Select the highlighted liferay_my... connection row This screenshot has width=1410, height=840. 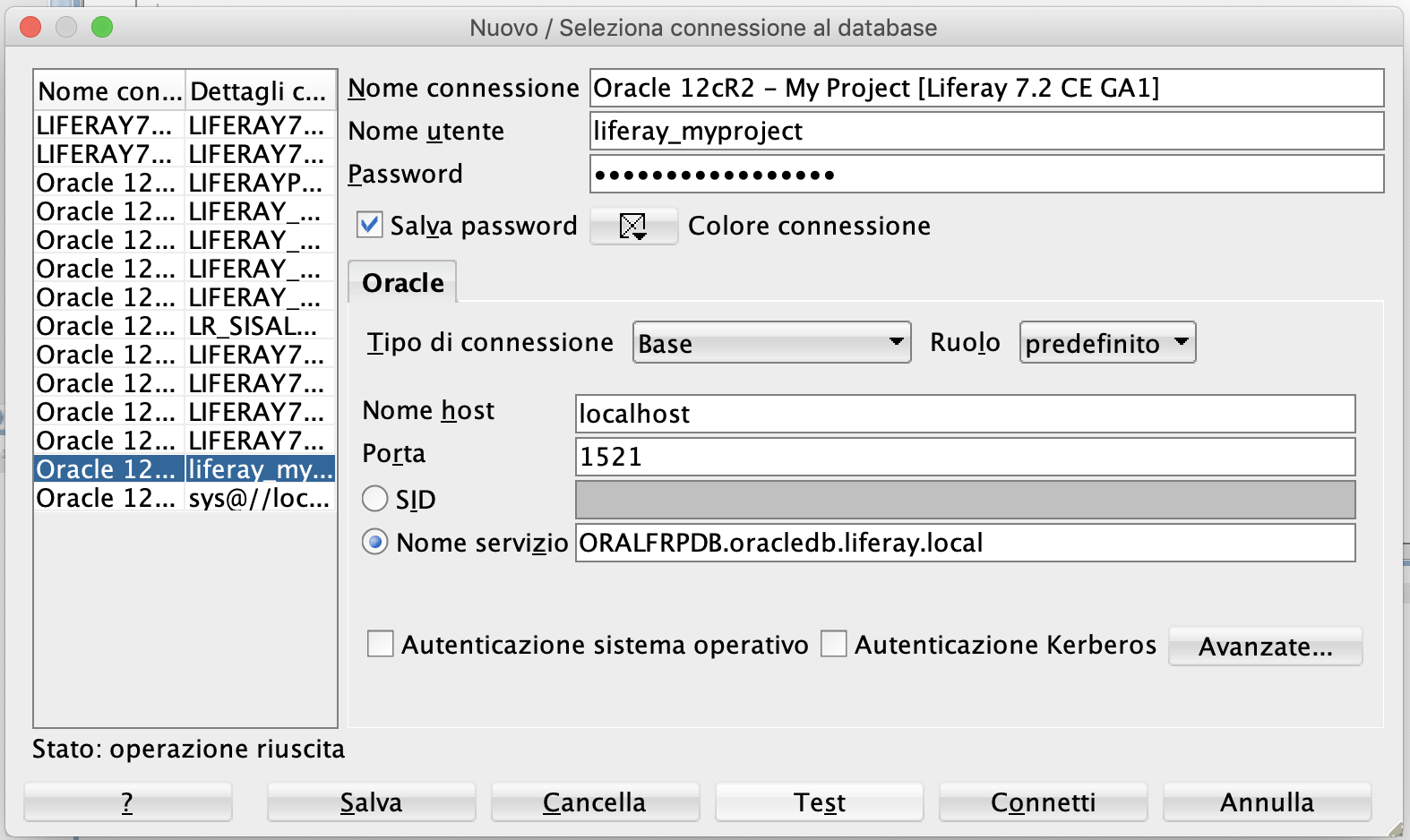coord(185,469)
